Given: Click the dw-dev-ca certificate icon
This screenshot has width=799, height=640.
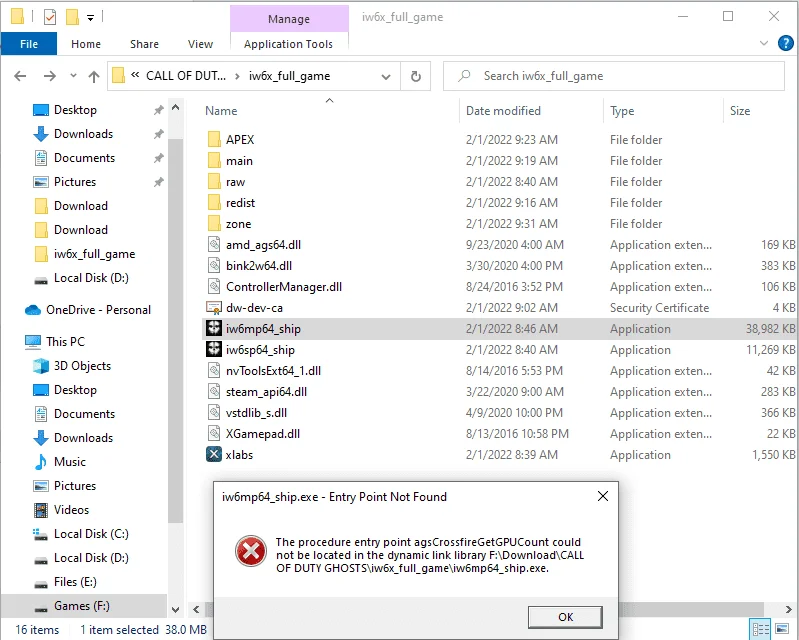Looking at the screenshot, I should 214,307.
